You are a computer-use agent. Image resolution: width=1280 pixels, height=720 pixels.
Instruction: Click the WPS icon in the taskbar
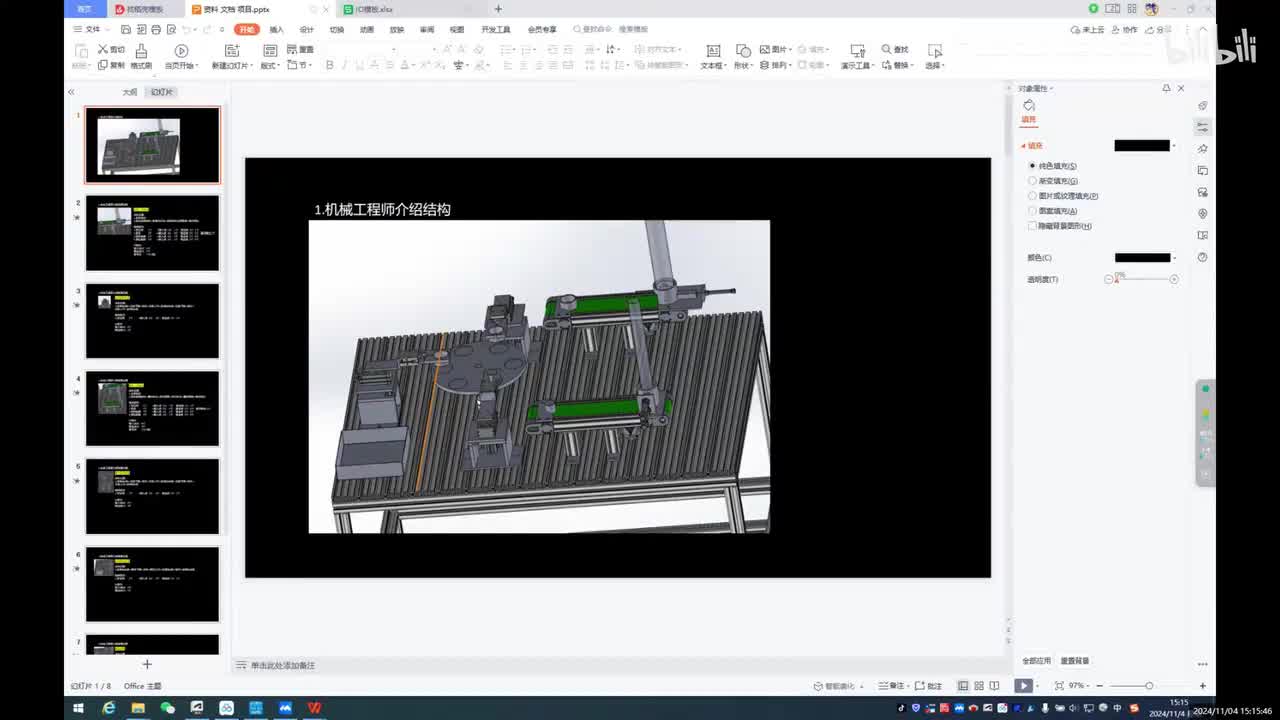click(x=314, y=708)
